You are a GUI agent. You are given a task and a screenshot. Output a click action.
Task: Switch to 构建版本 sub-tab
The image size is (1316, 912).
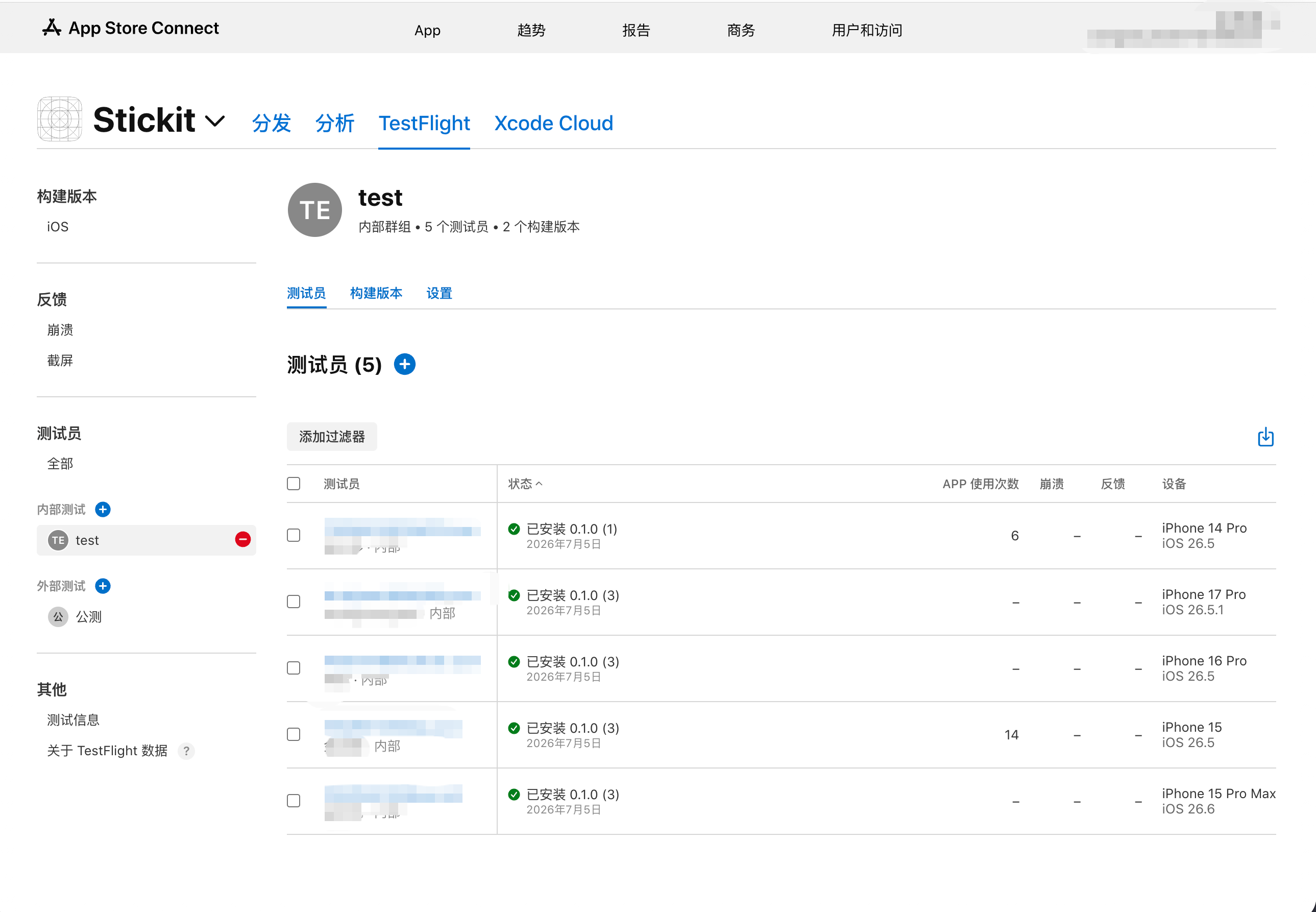[x=376, y=293]
